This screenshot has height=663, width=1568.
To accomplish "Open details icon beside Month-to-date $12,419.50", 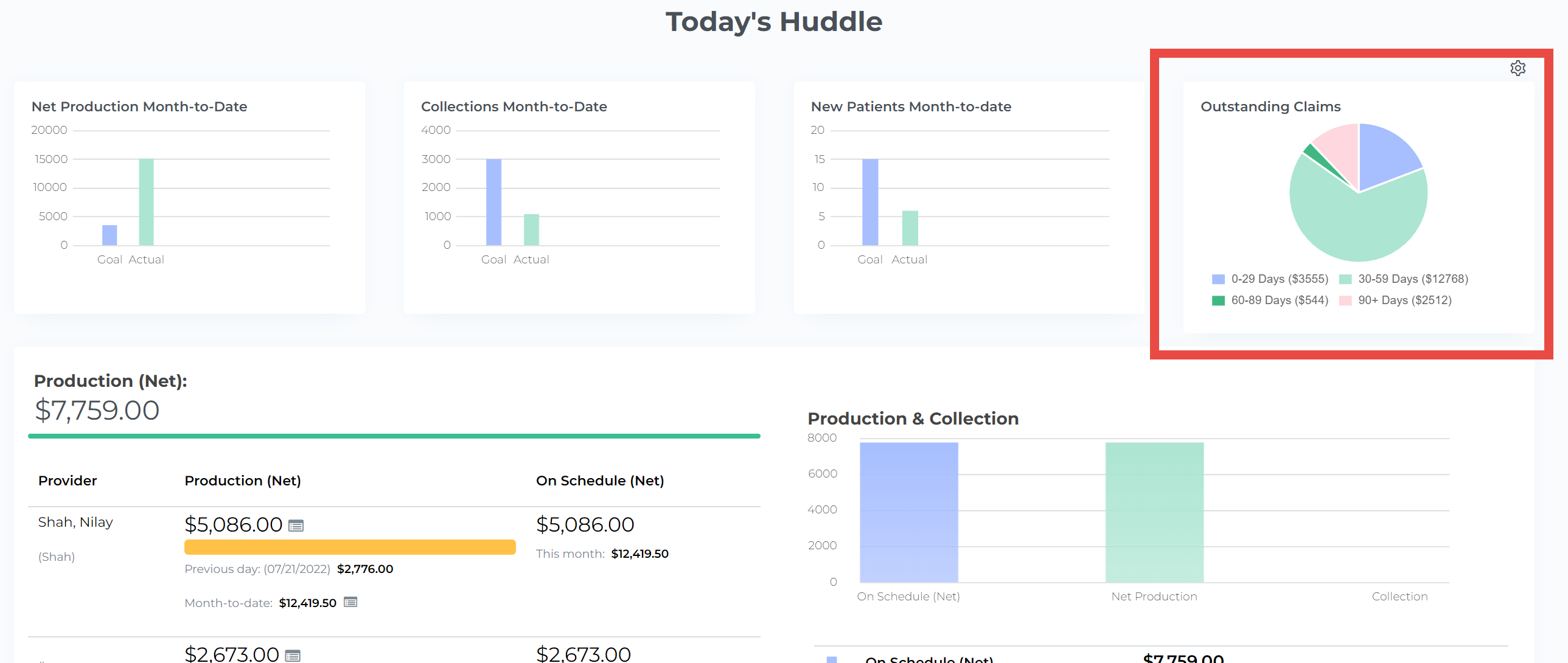I will click(x=350, y=602).
